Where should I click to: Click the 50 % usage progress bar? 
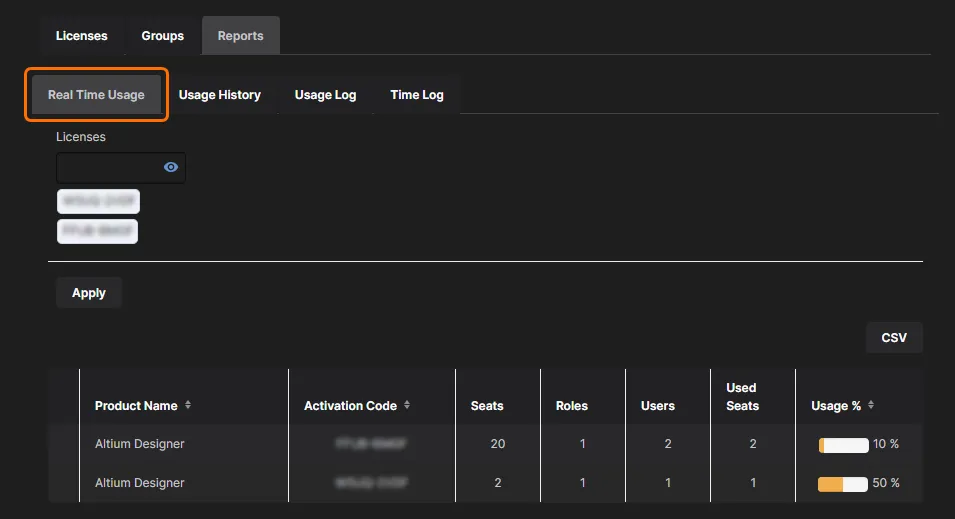click(x=842, y=484)
